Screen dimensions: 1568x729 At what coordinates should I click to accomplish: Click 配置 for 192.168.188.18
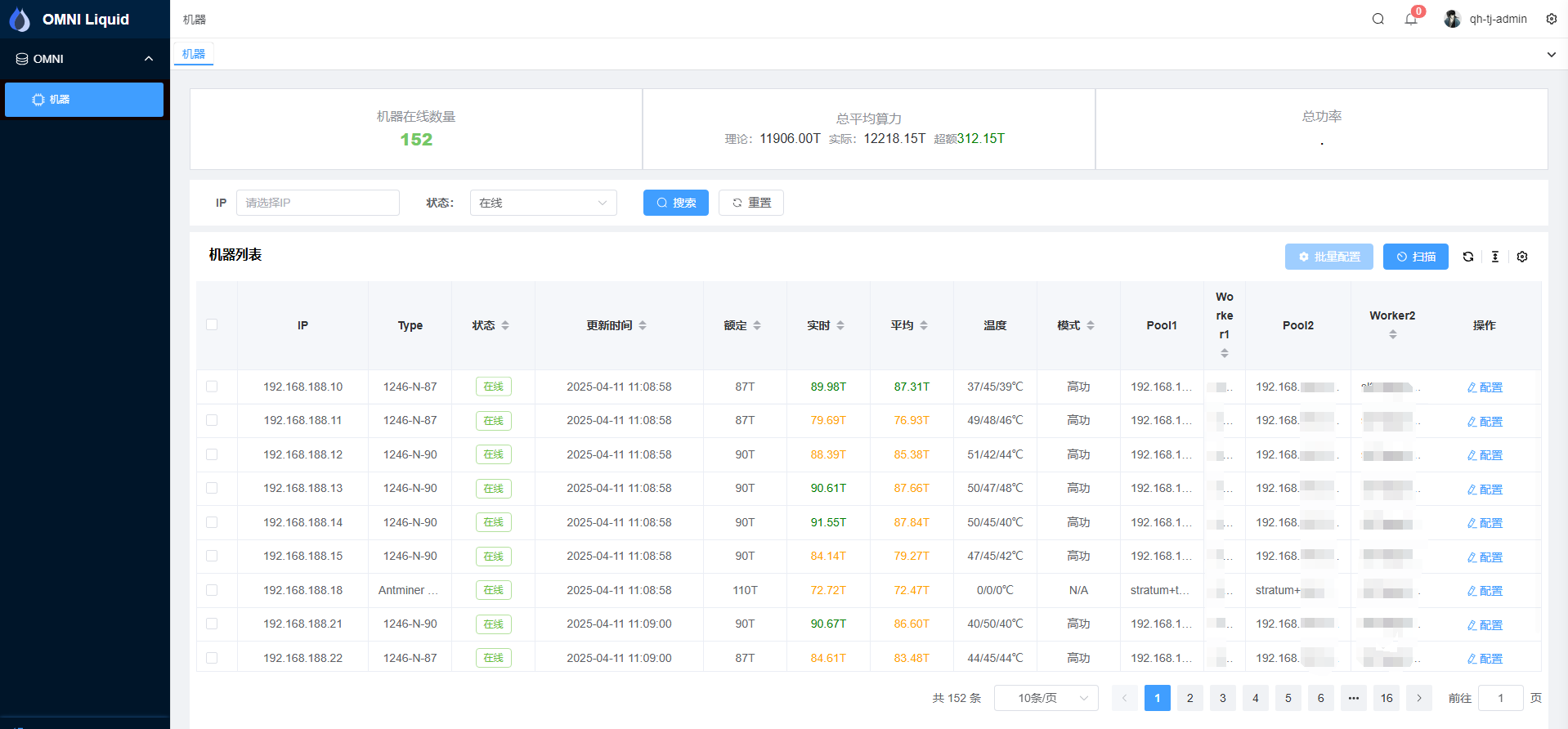click(x=1485, y=591)
